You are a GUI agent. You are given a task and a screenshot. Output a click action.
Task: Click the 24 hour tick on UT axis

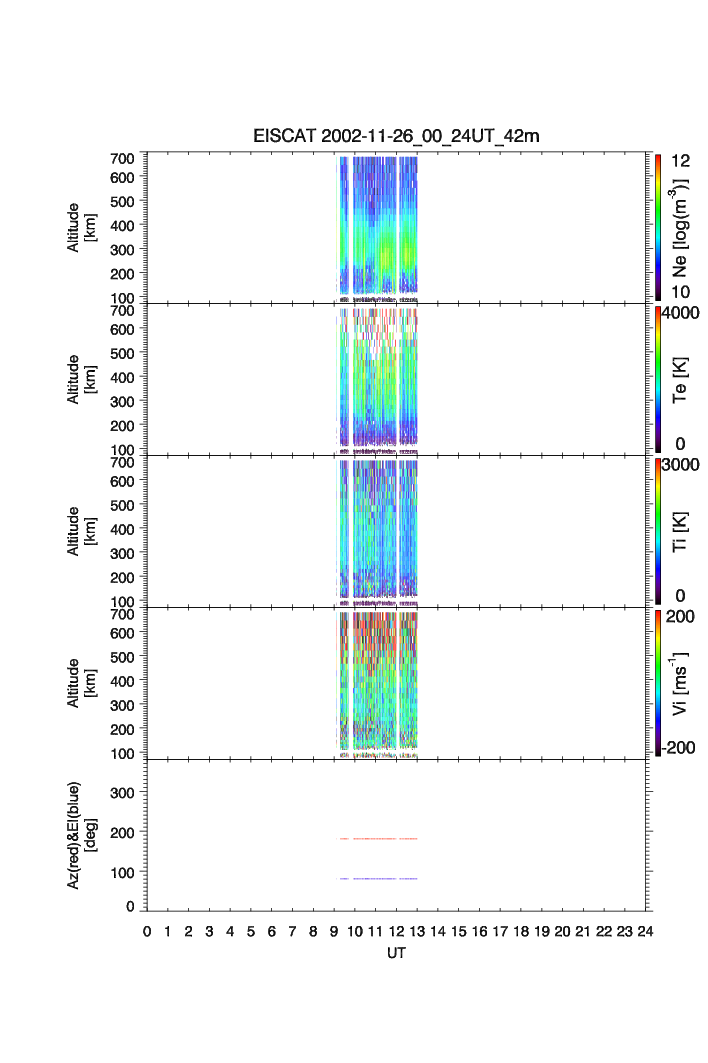click(x=646, y=931)
